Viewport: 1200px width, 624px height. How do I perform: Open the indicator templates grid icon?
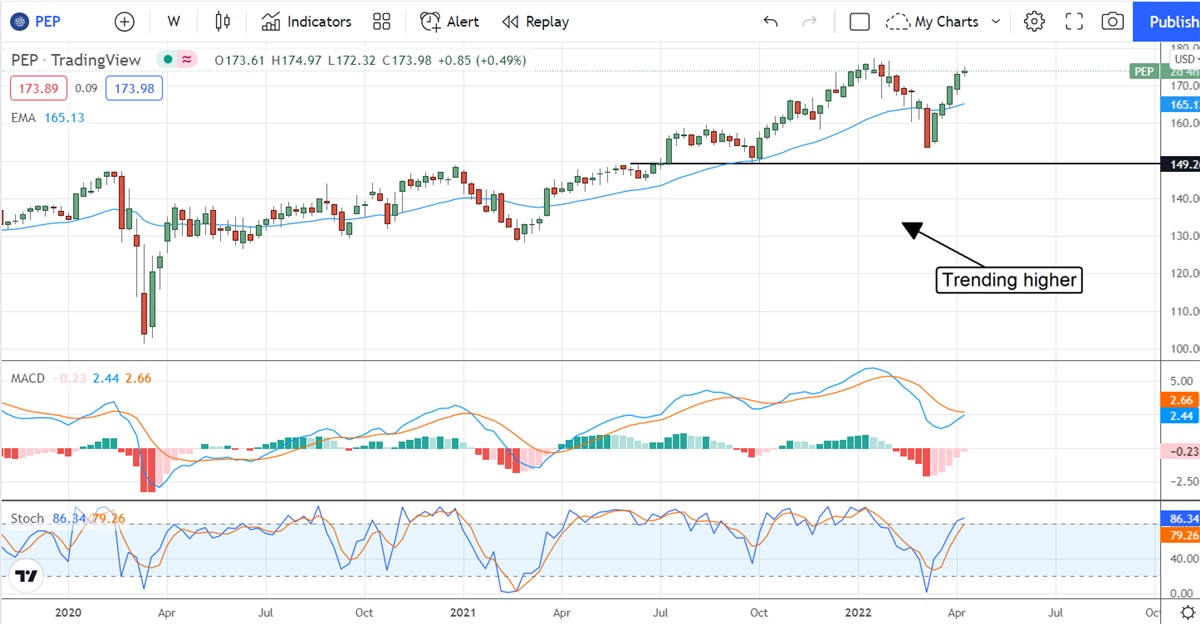[x=381, y=21]
